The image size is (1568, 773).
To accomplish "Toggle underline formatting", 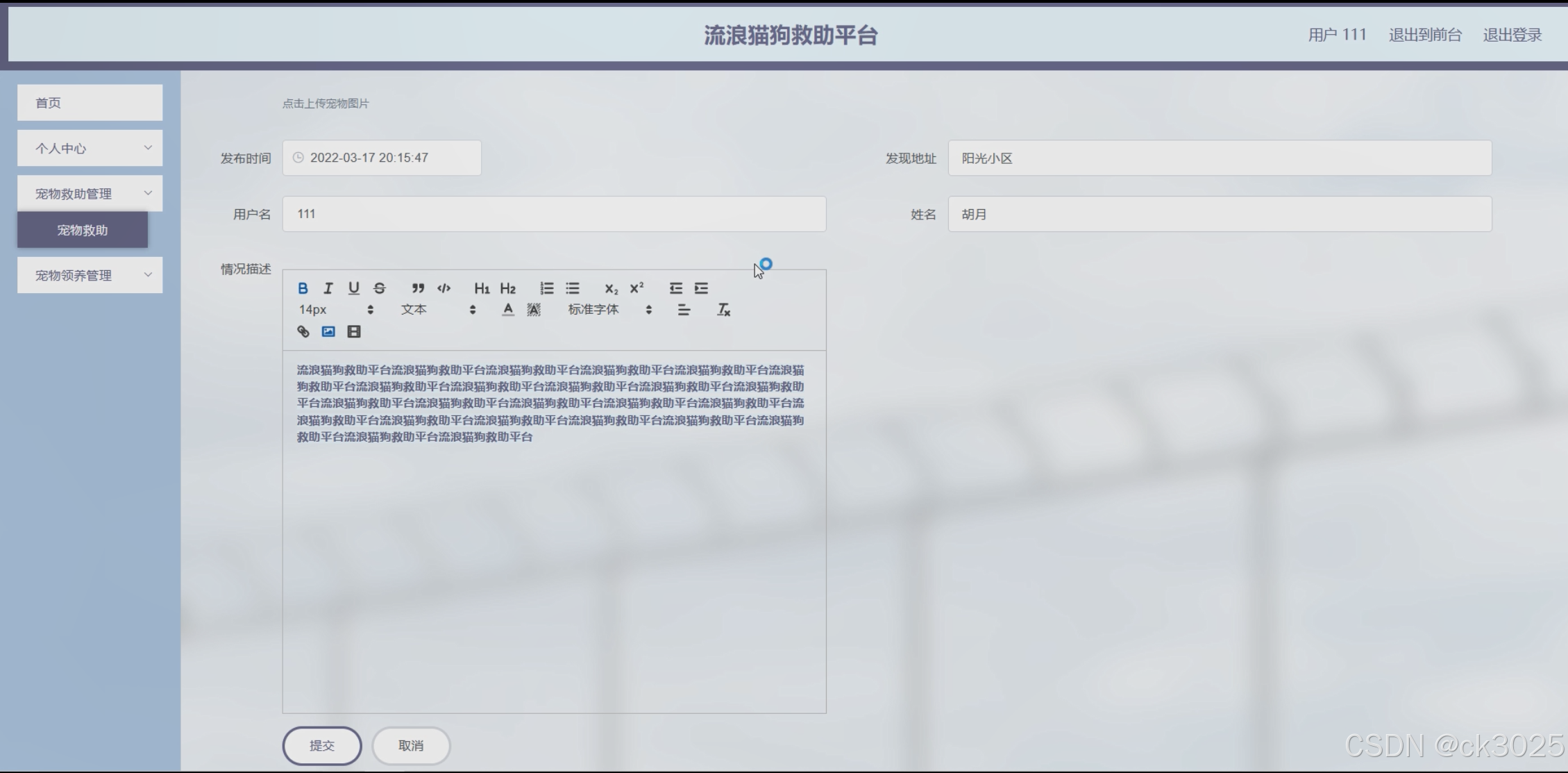I will point(354,288).
